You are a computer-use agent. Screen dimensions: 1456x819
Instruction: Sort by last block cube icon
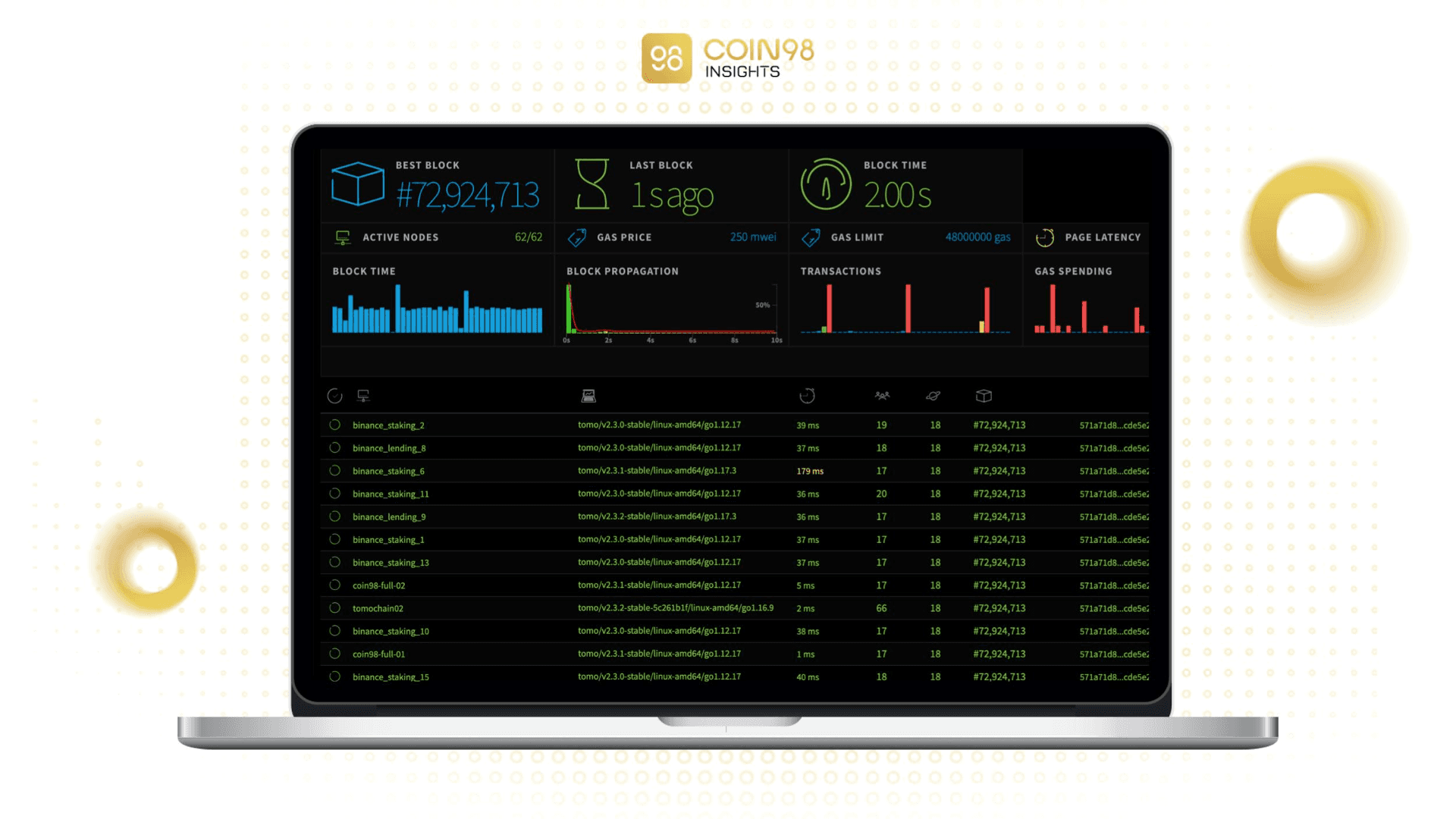[x=984, y=396]
